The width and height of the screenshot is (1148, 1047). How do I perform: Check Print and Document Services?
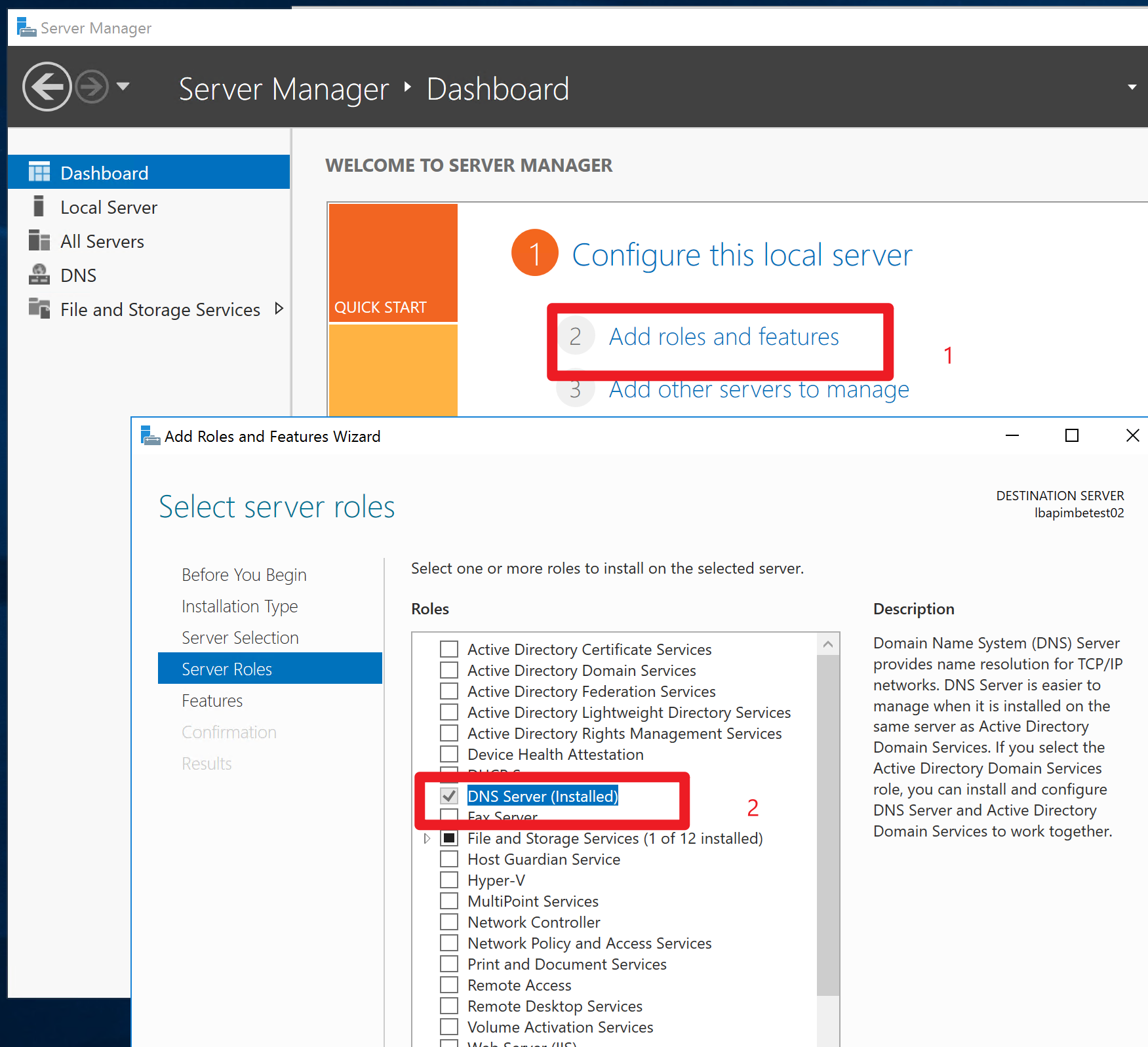pos(449,964)
